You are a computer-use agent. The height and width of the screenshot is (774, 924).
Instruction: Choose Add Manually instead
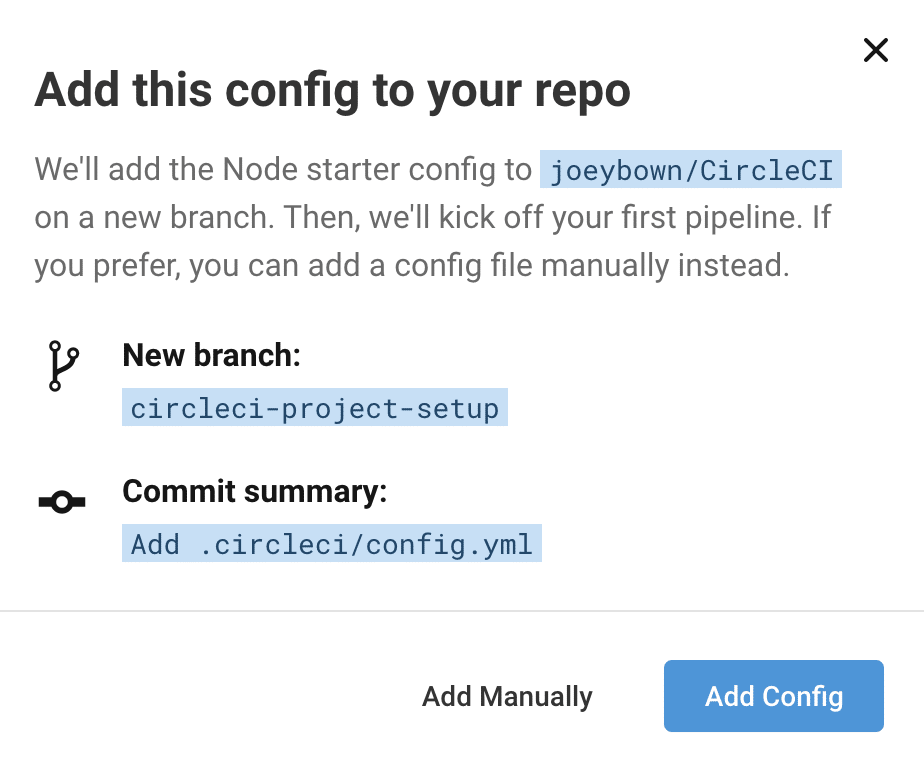(x=507, y=696)
